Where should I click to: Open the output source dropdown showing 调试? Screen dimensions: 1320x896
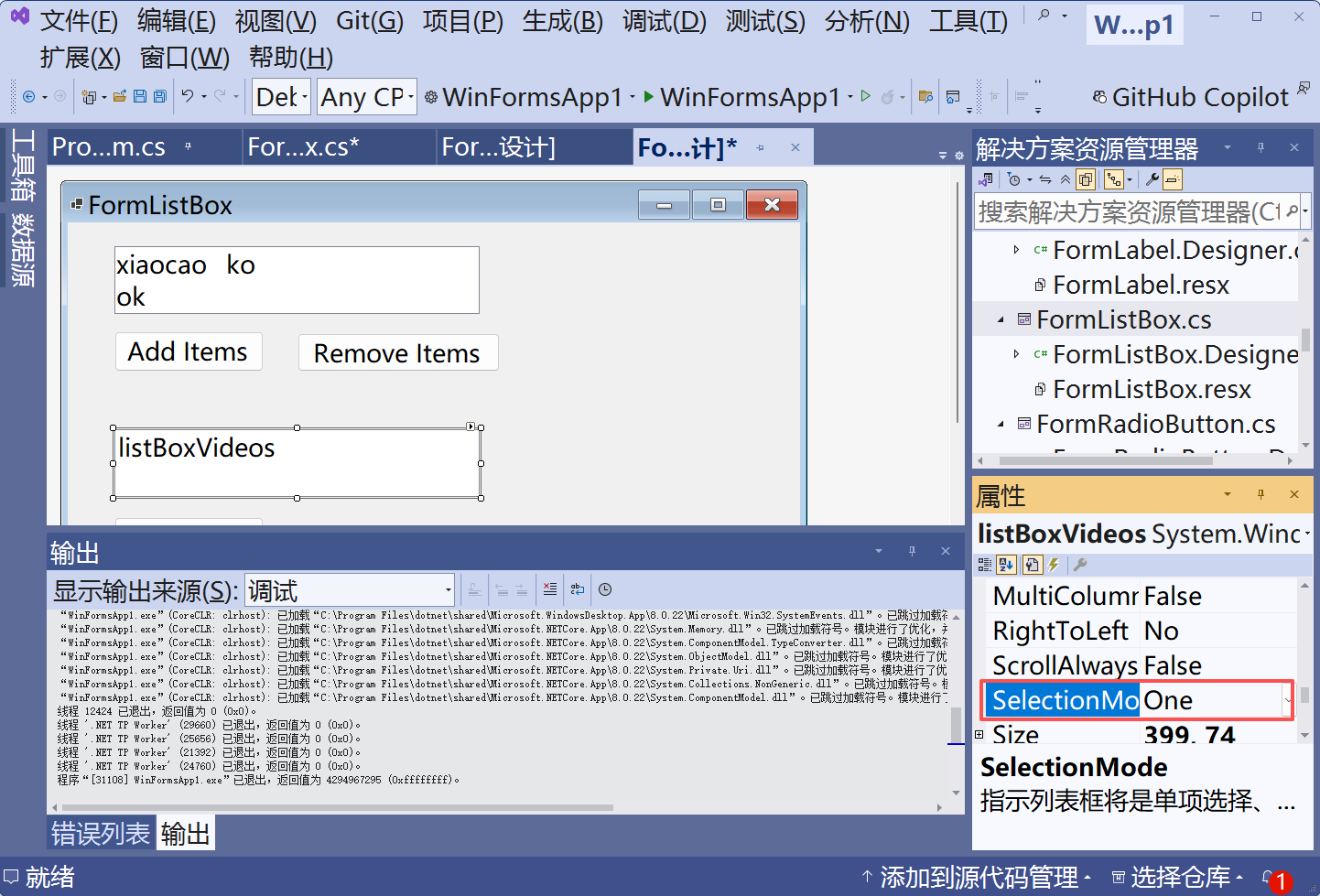(350, 590)
